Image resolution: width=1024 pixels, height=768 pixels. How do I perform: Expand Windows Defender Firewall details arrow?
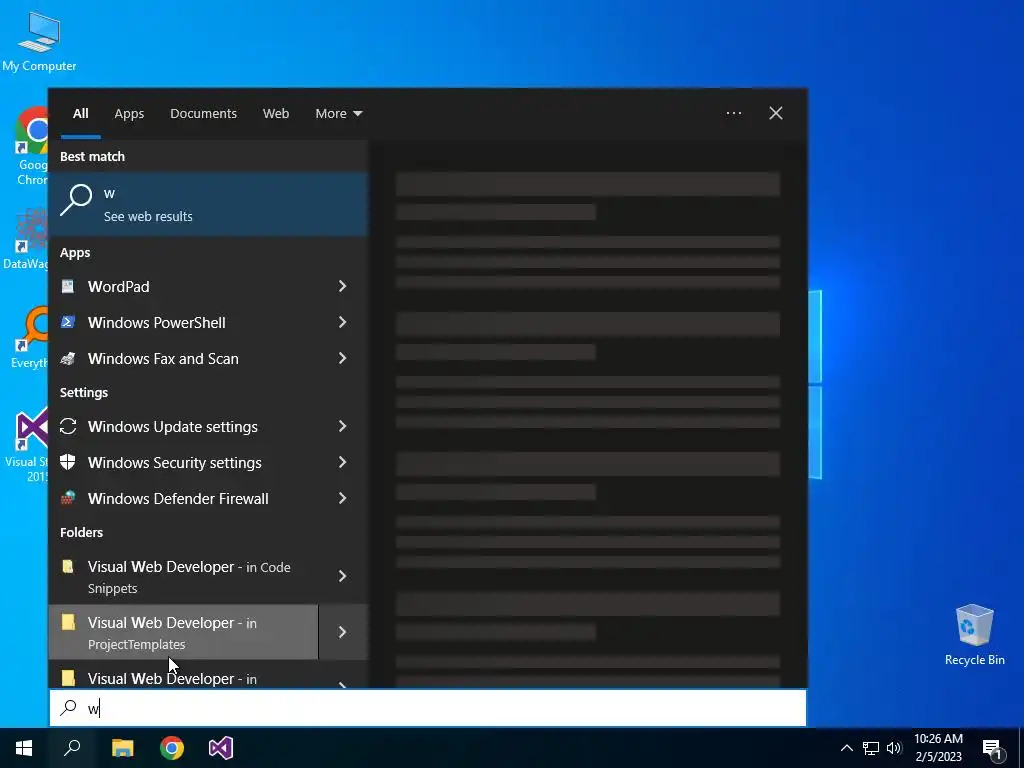342,498
